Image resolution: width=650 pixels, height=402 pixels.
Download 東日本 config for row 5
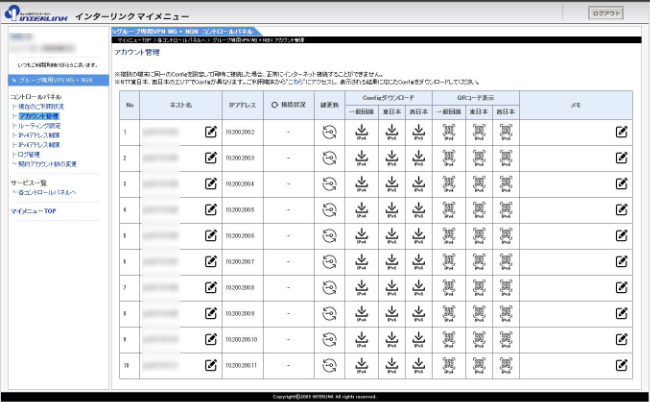click(392, 235)
